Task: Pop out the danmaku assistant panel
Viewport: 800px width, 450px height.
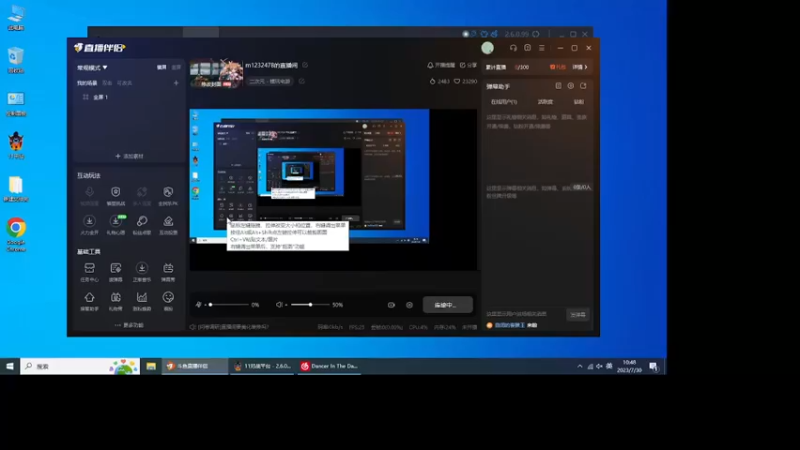Action: pos(583,86)
